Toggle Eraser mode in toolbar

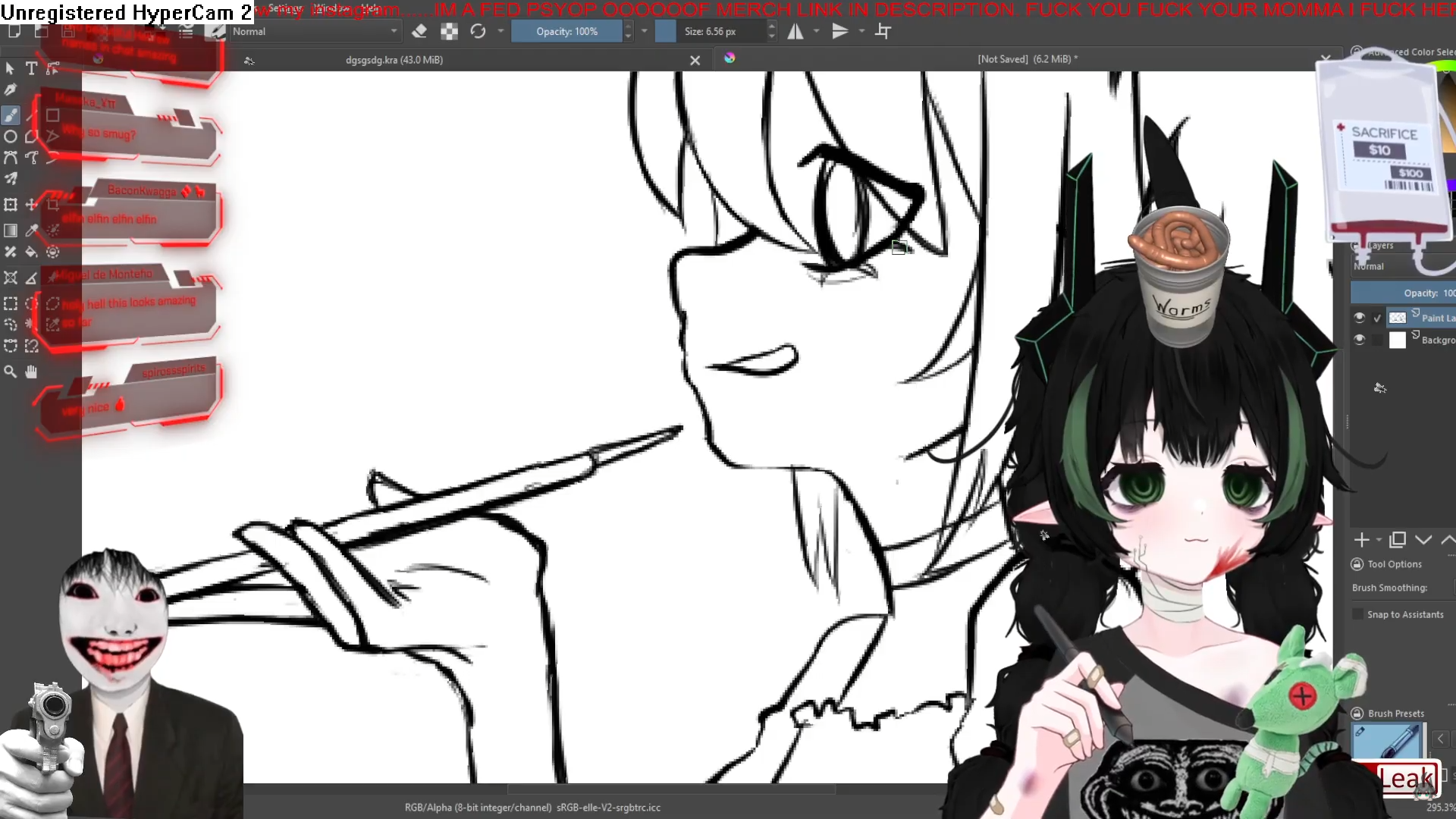pyautogui.click(x=419, y=31)
